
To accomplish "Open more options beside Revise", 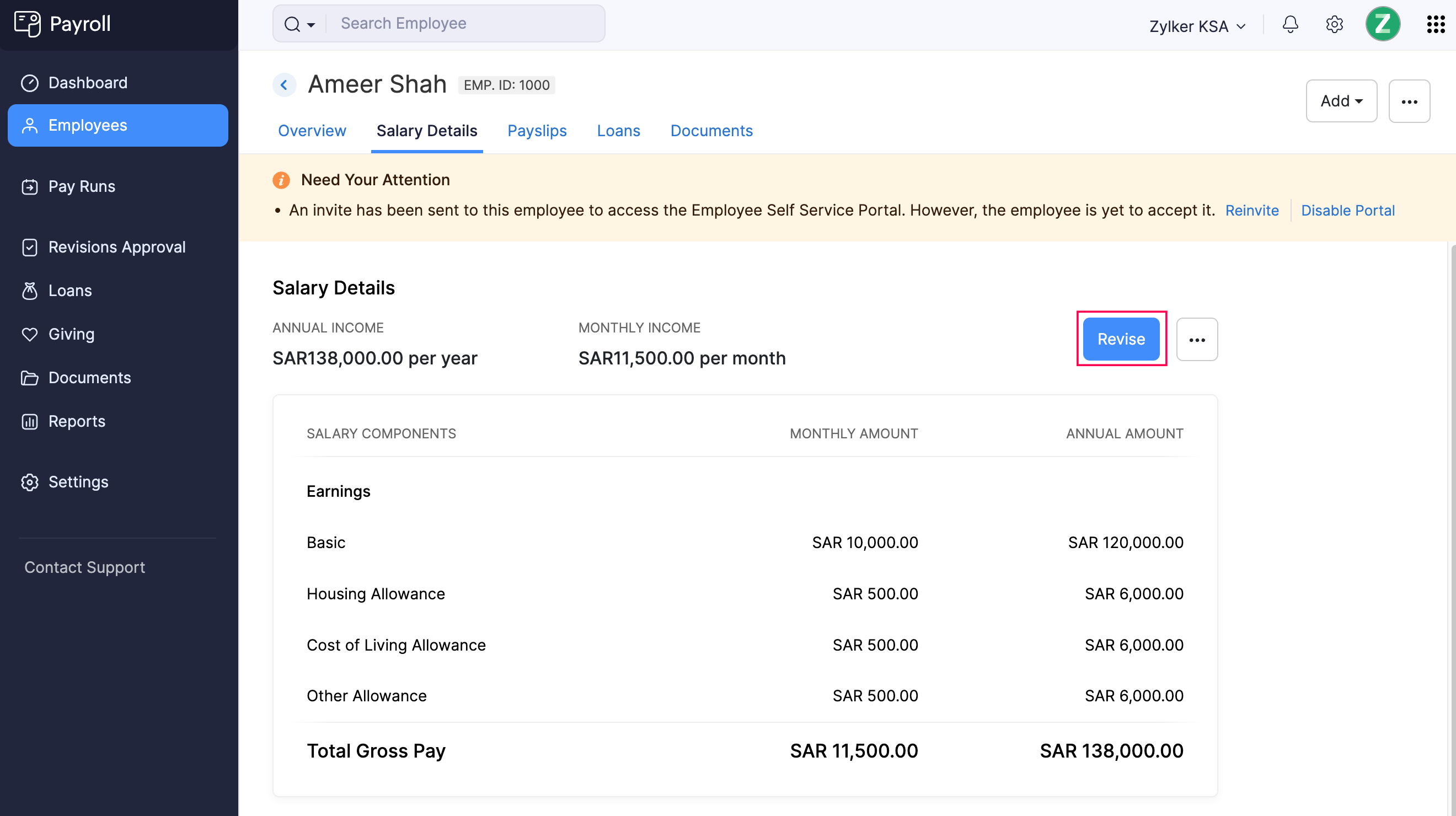I will (x=1197, y=339).
